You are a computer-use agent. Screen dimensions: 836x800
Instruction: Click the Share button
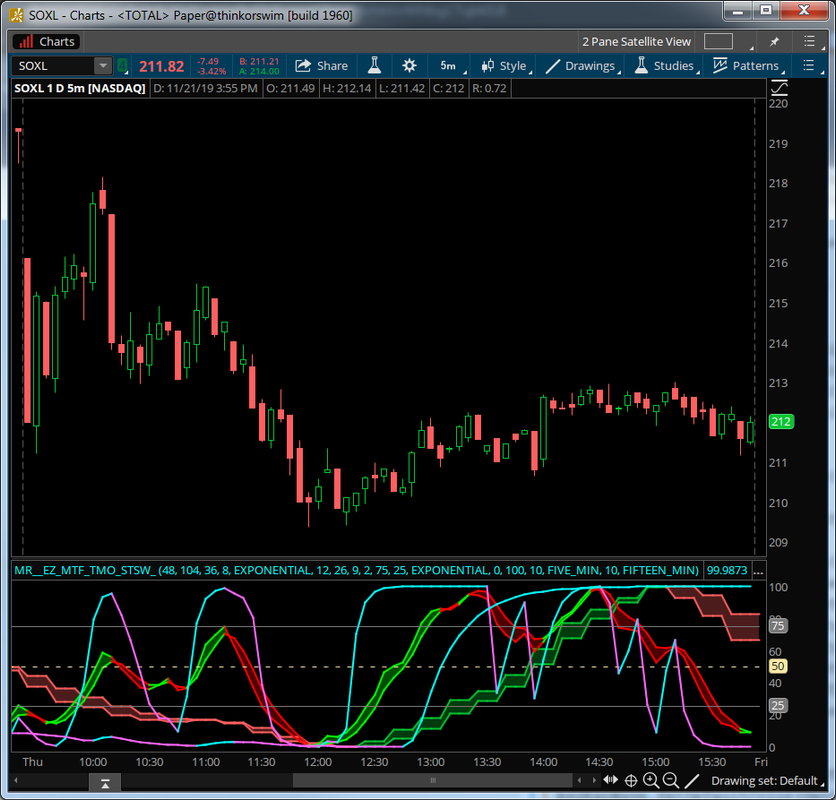(321, 66)
